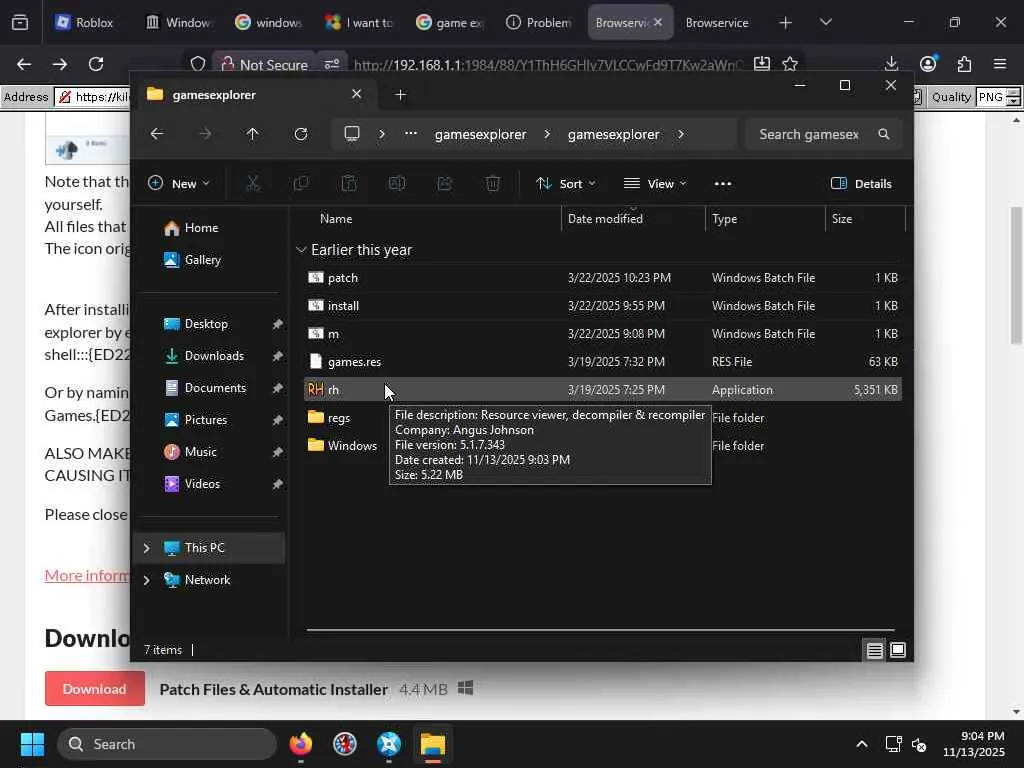Switch to the Roblox browser tab
Viewport: 1024px width, 768px height.
(85, 22)
